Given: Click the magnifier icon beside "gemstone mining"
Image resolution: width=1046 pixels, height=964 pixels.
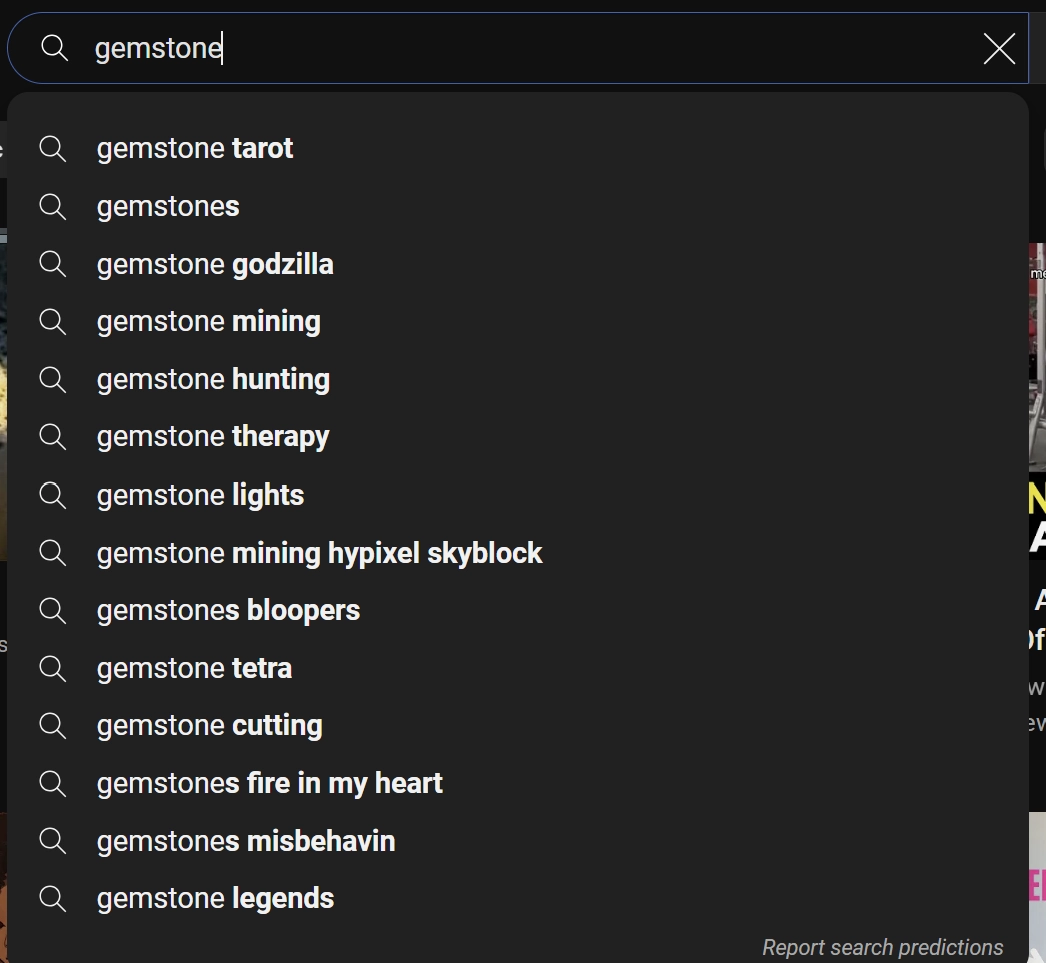Looking at the screenshot, I should [52, 321].
